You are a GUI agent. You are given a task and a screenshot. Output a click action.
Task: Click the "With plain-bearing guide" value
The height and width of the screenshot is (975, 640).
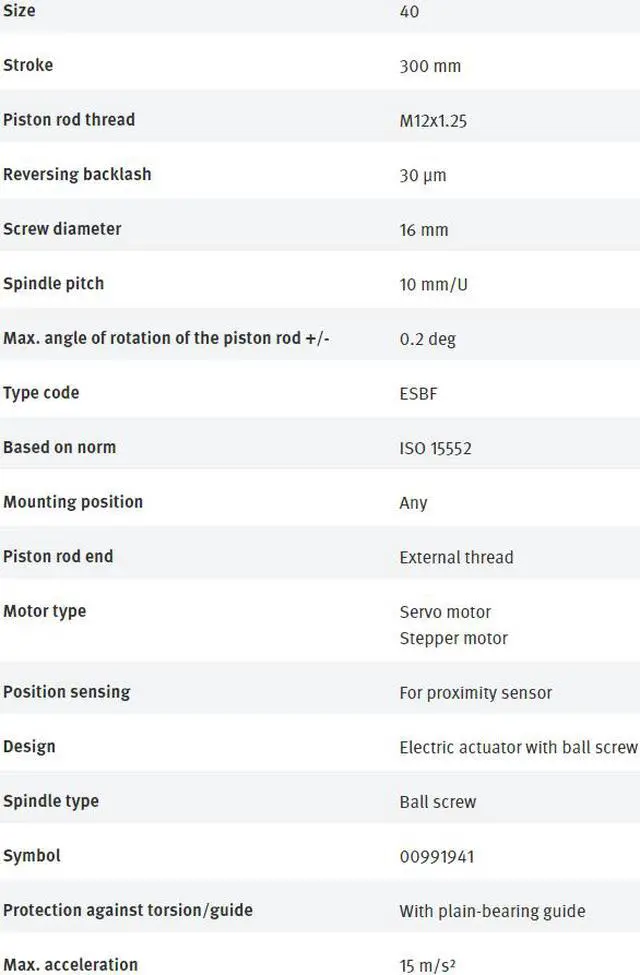click(492, 911)
